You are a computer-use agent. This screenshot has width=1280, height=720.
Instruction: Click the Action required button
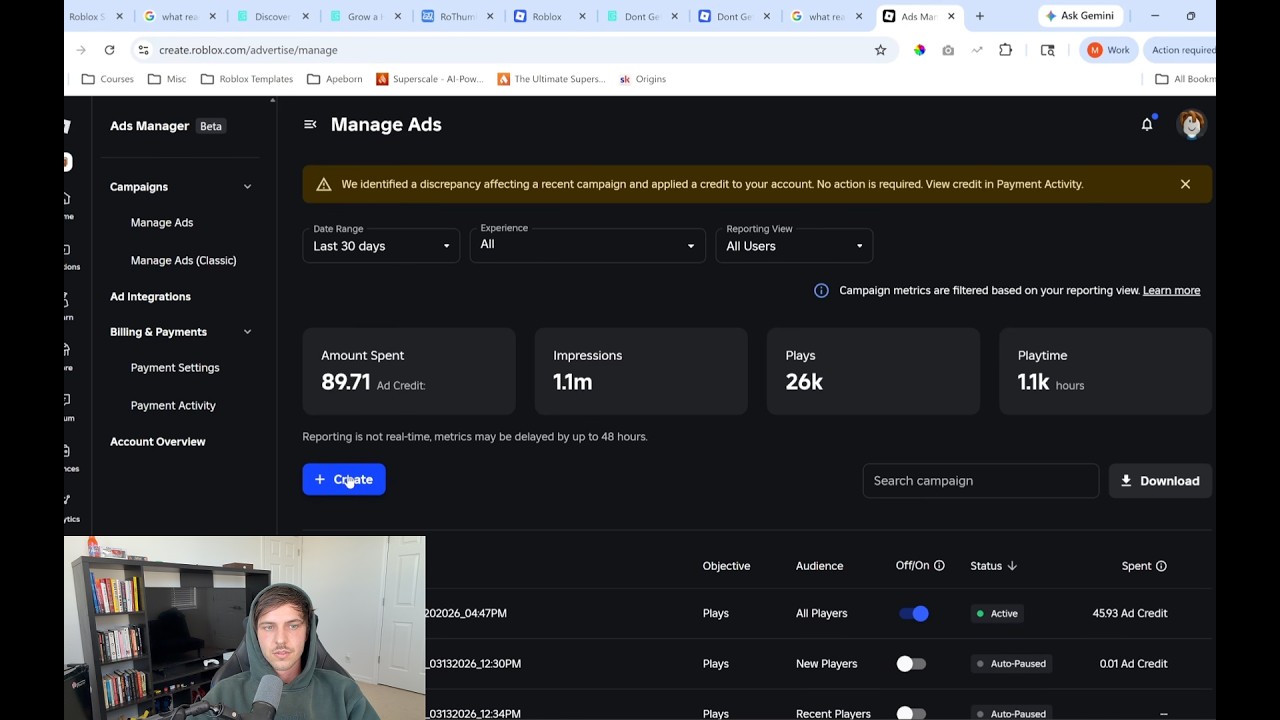1180,50
